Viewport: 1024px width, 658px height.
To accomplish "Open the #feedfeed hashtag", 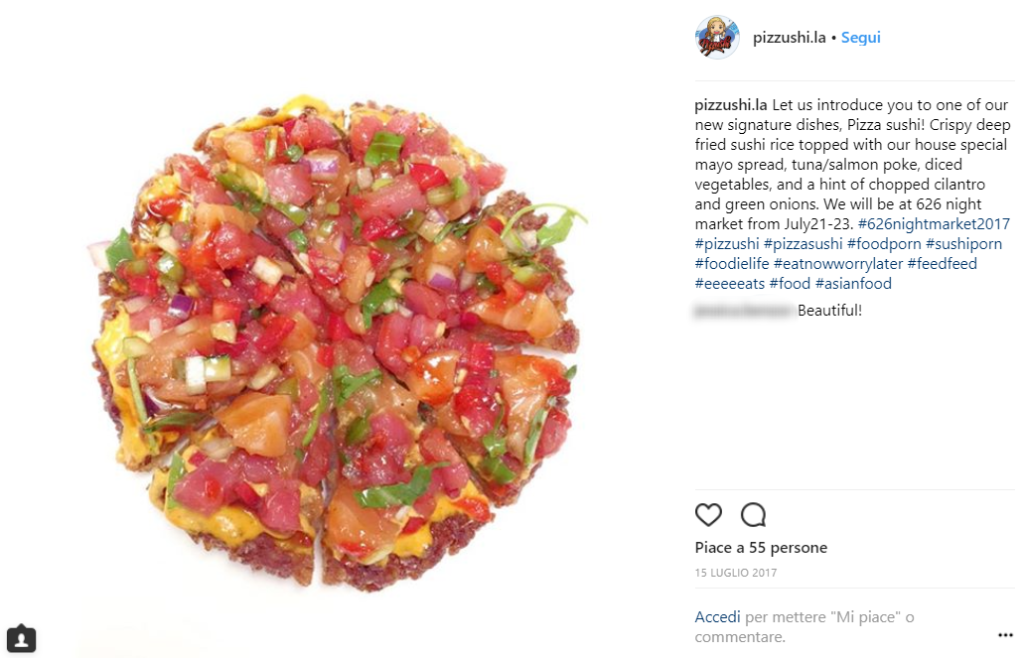I will click(x=942, y=264).
